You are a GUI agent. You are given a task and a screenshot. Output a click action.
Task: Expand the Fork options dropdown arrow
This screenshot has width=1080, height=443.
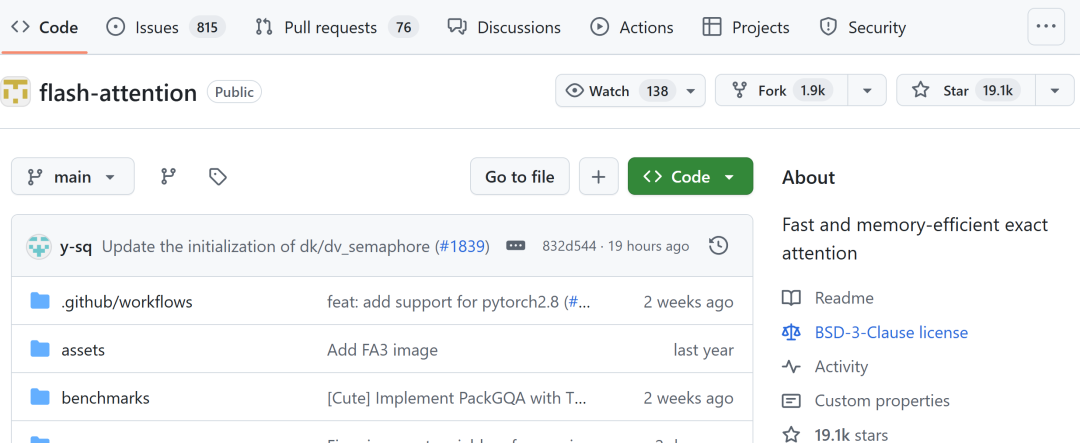[866, 91]
